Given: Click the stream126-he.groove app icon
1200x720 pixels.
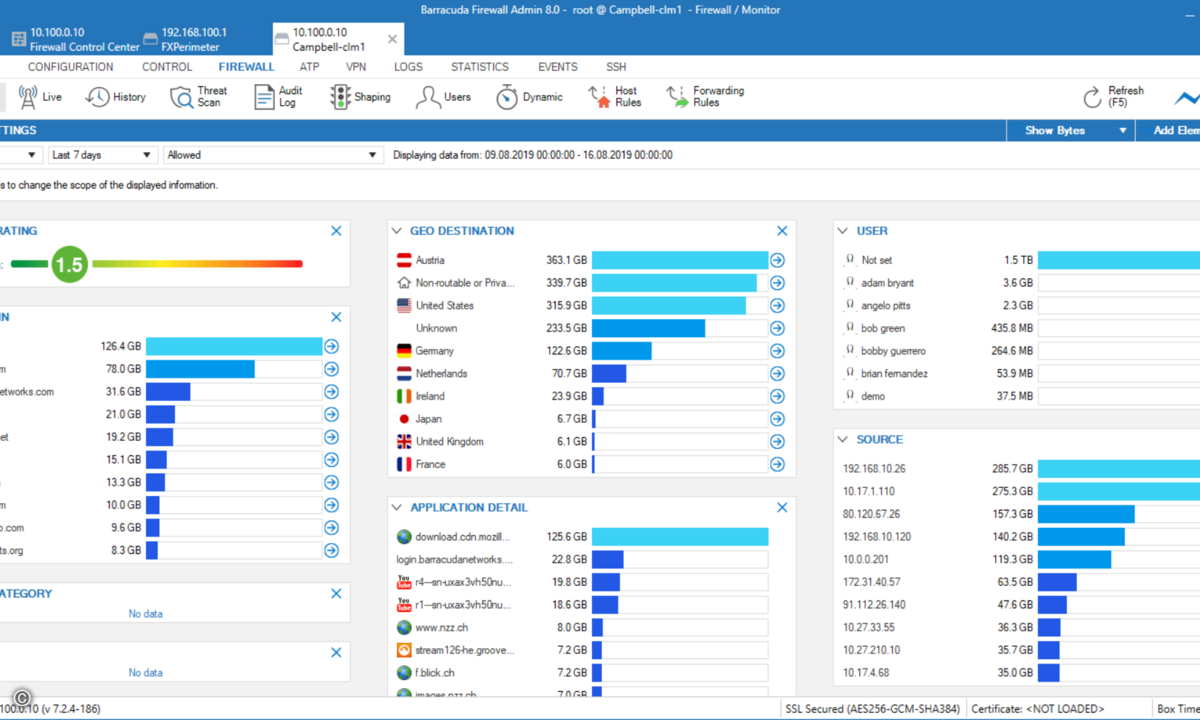Looking at the screenshot, I should [x=404, y=650].
